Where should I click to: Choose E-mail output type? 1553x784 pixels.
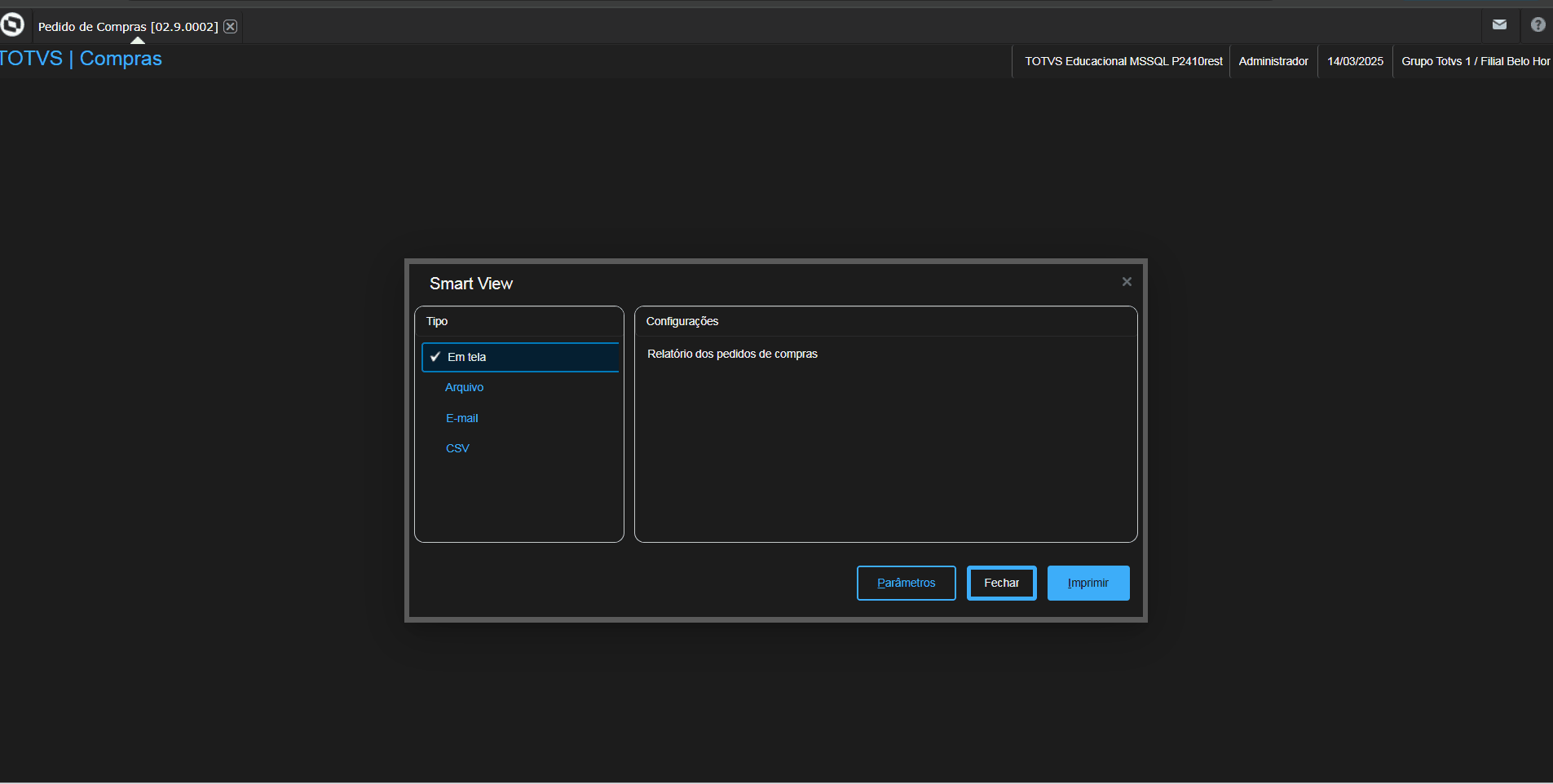coord(461,418)
